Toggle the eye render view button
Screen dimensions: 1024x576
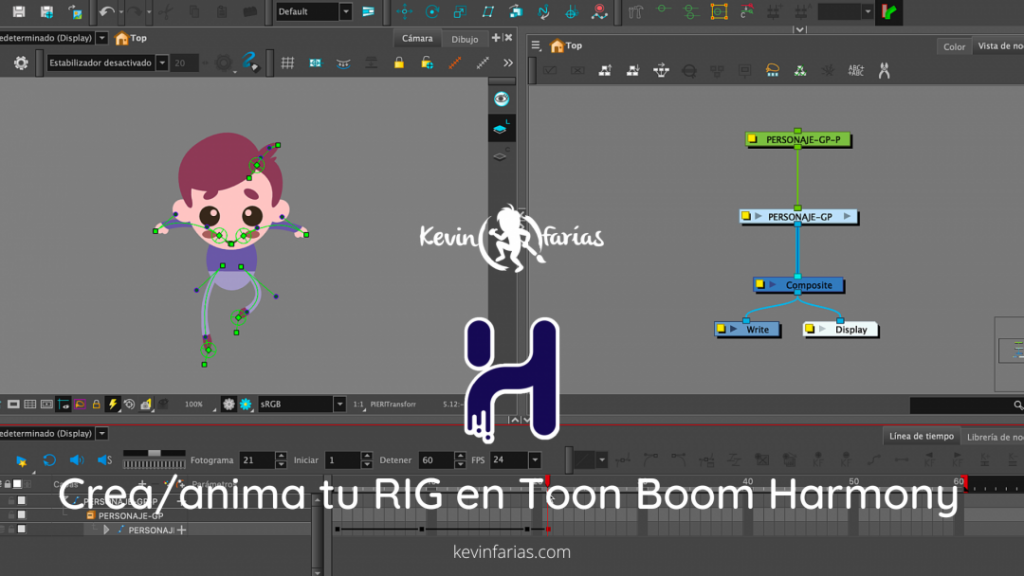(501, 99)
